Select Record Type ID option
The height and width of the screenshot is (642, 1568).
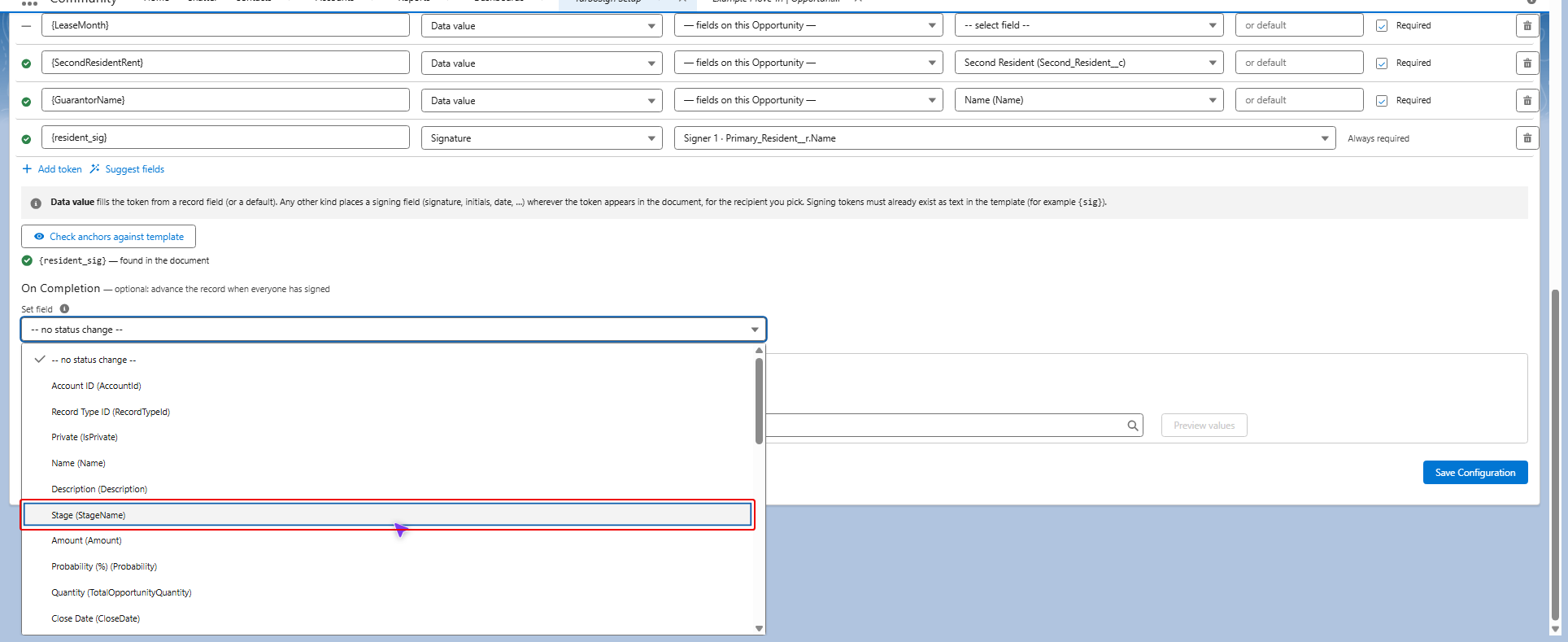388,412
